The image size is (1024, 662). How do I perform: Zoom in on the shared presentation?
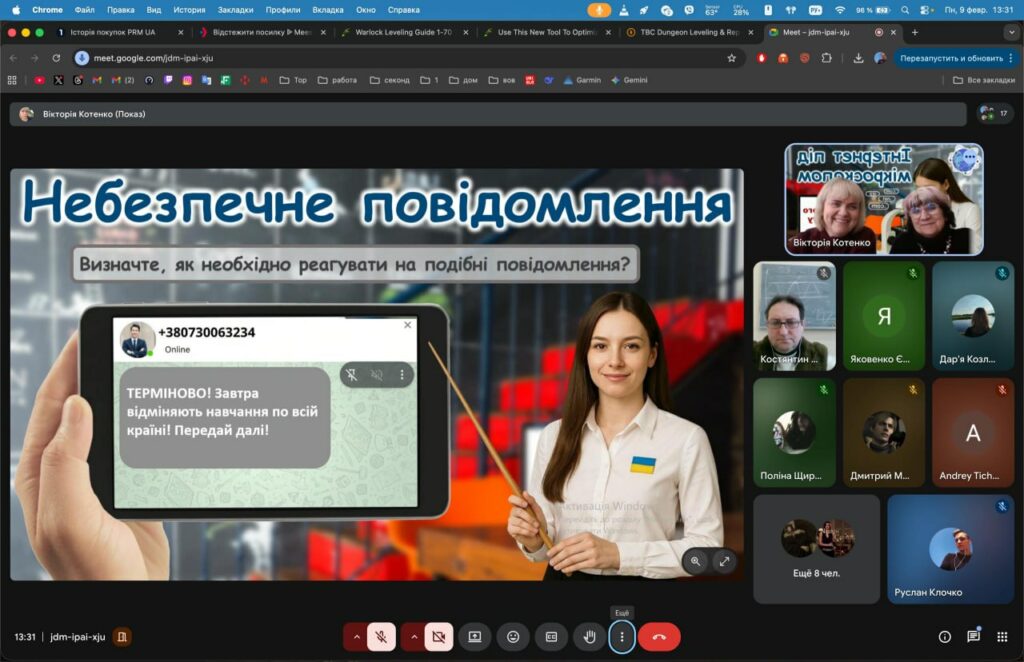696,562
